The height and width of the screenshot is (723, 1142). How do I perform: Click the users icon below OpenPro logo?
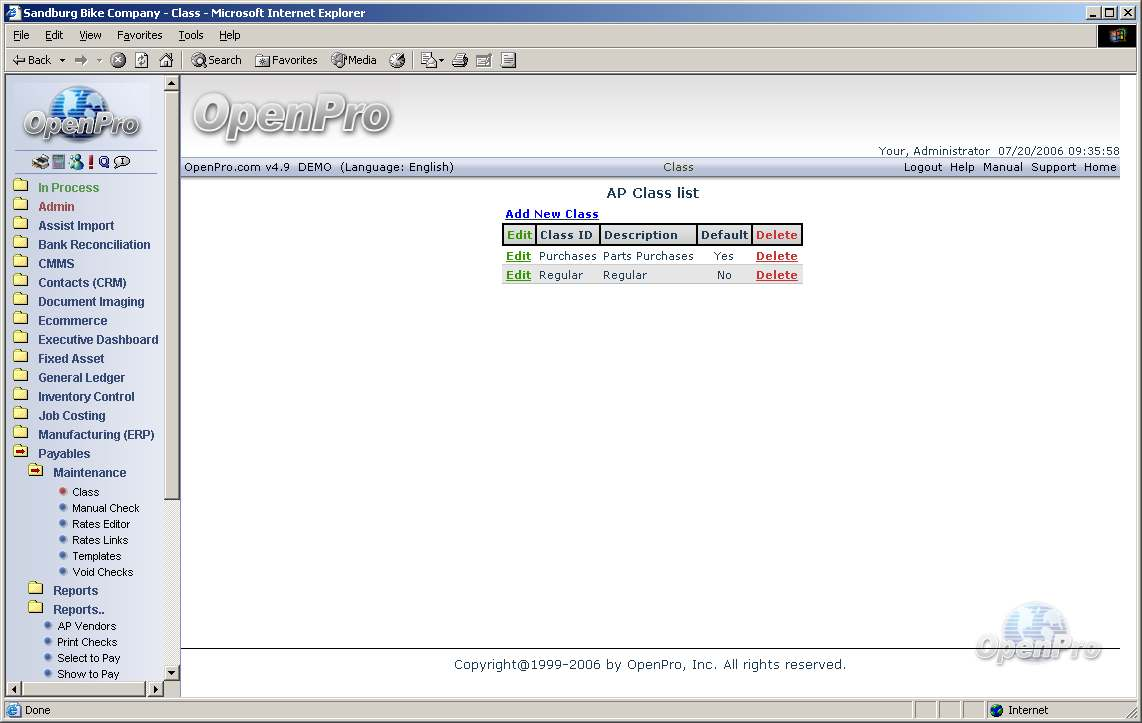click(x=76, y=162)
